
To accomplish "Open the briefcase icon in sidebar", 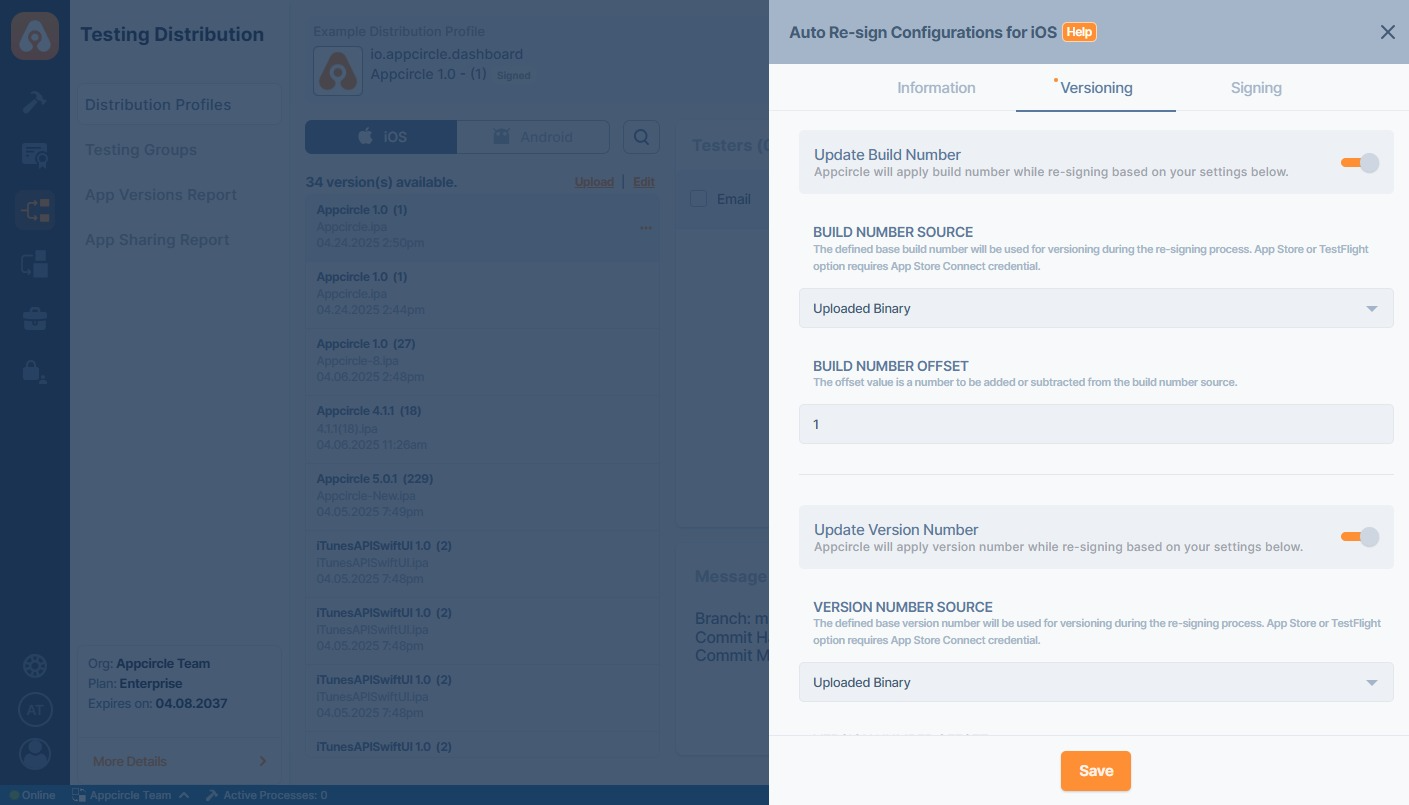I will click(x=35, y=319).
